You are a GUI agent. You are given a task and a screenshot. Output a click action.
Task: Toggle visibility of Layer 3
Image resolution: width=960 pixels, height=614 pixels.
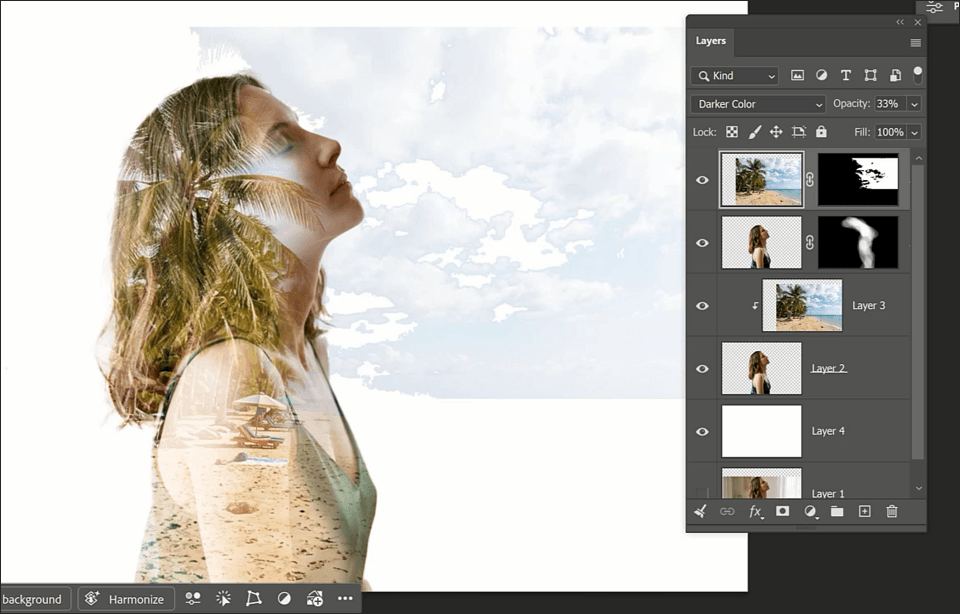702,305
